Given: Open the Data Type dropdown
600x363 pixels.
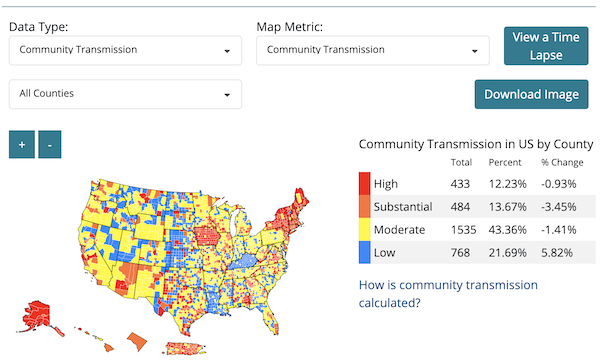Looking at the screenshot, I should click(x=125, y=50).
